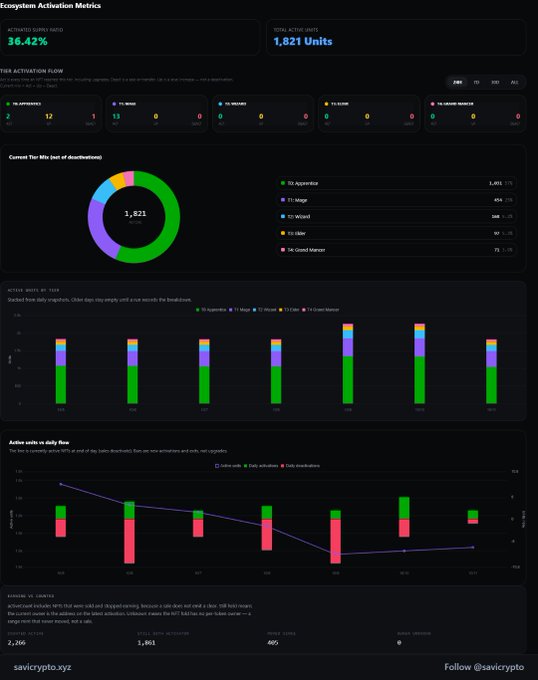This screenshot has width=538, height=680.
Task: Open the T2 Wizard activation flow card
Action: point(263,114)
